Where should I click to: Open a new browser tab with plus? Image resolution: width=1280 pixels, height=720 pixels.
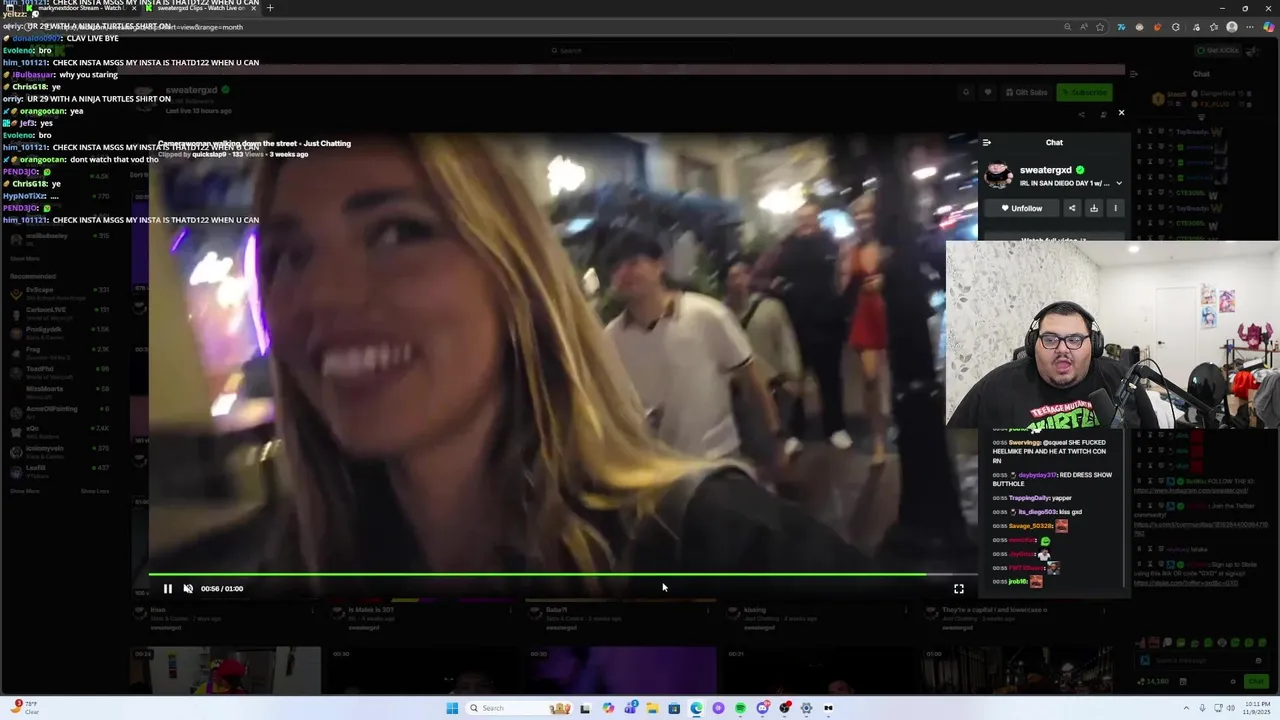(269, 8)
